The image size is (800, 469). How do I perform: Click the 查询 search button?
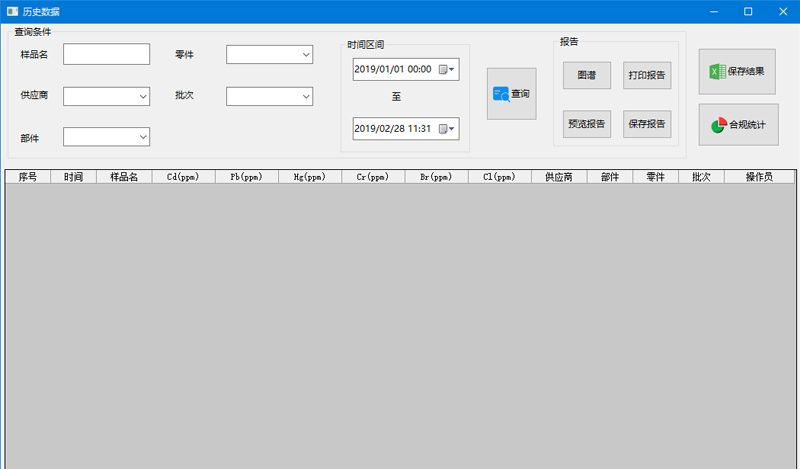(x=511, y=94)
